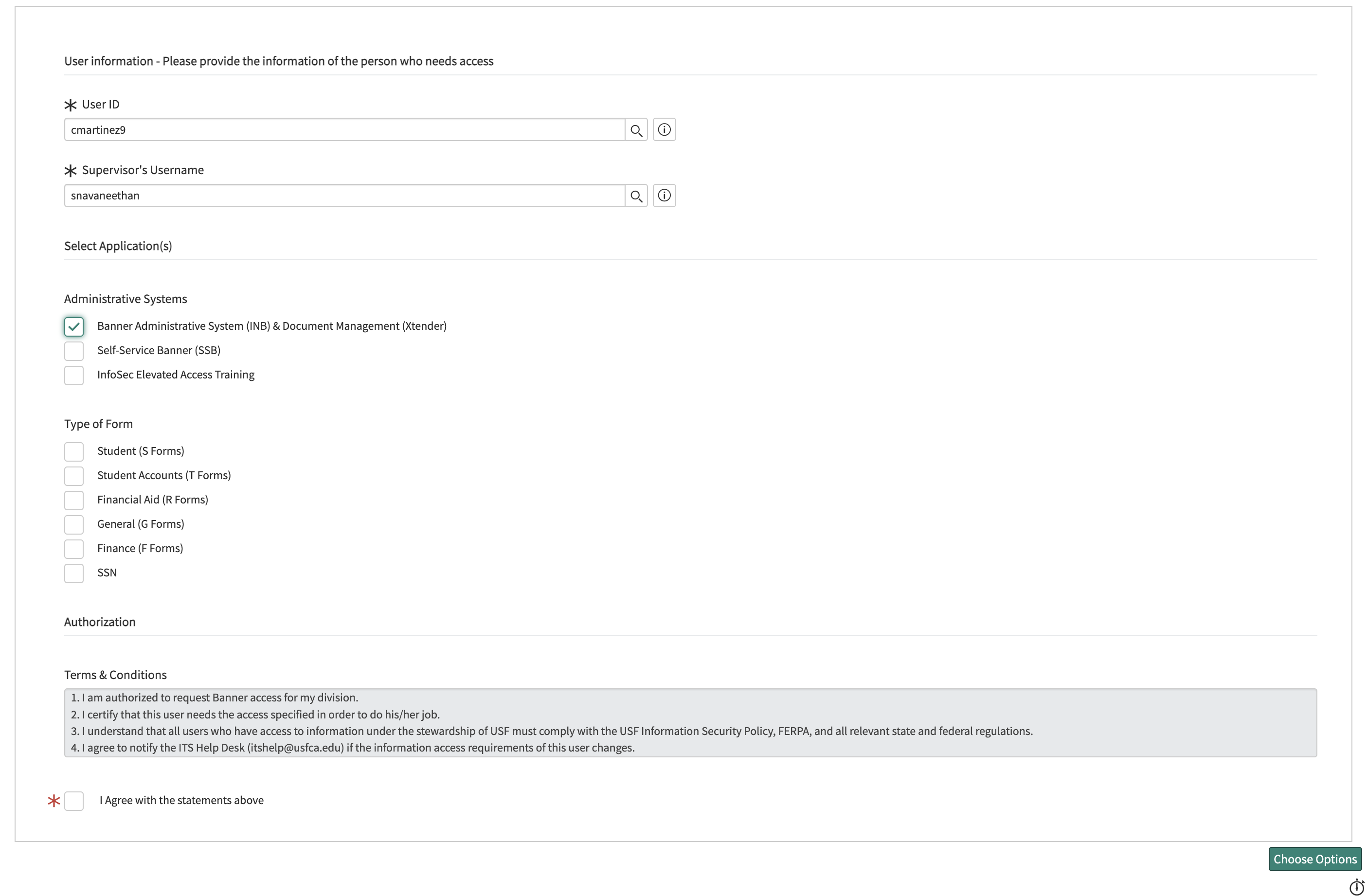Check the SSN form type box
1367x896 pixels.
tap(74, 573)
